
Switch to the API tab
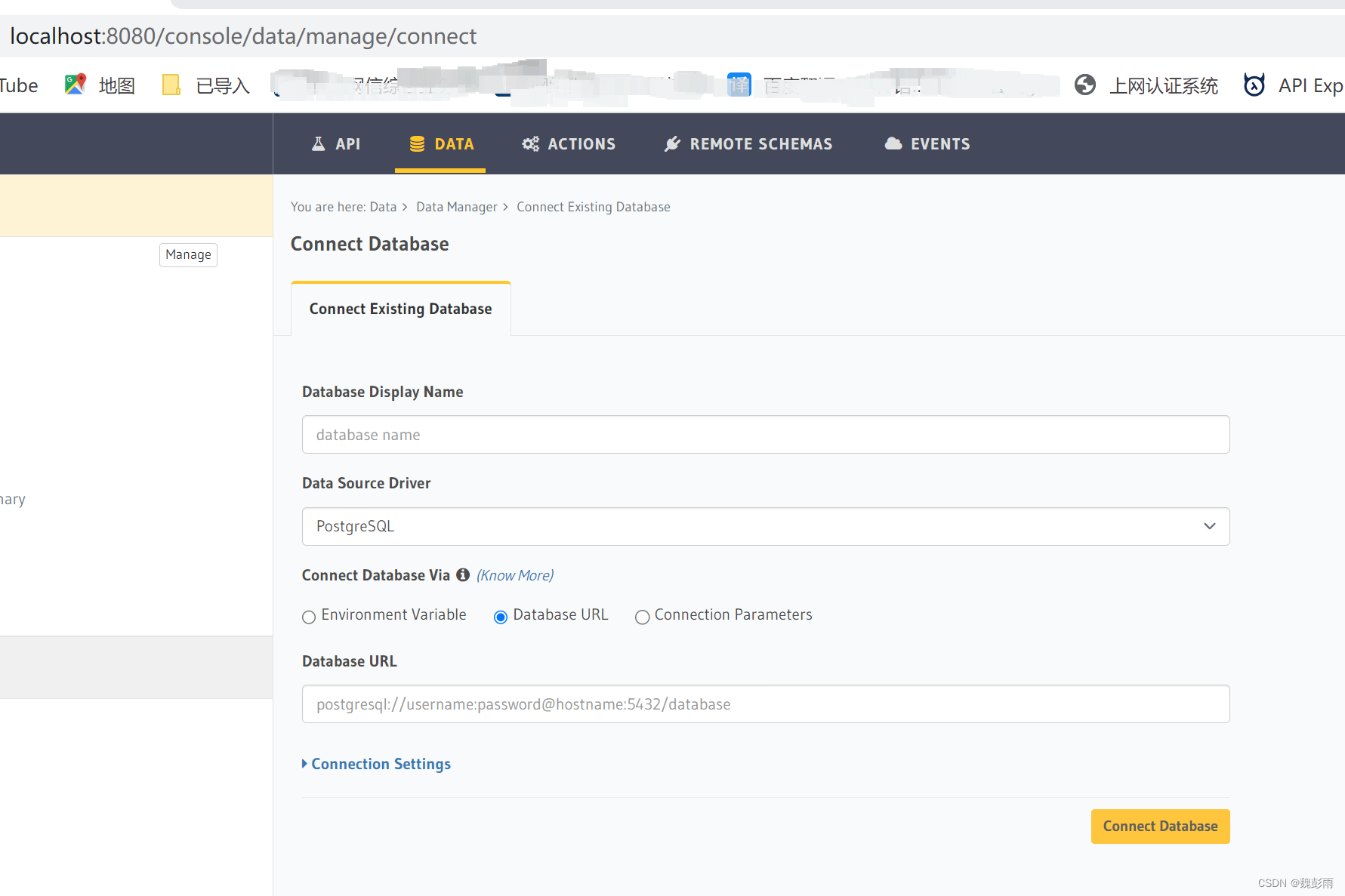coord(336,143)
